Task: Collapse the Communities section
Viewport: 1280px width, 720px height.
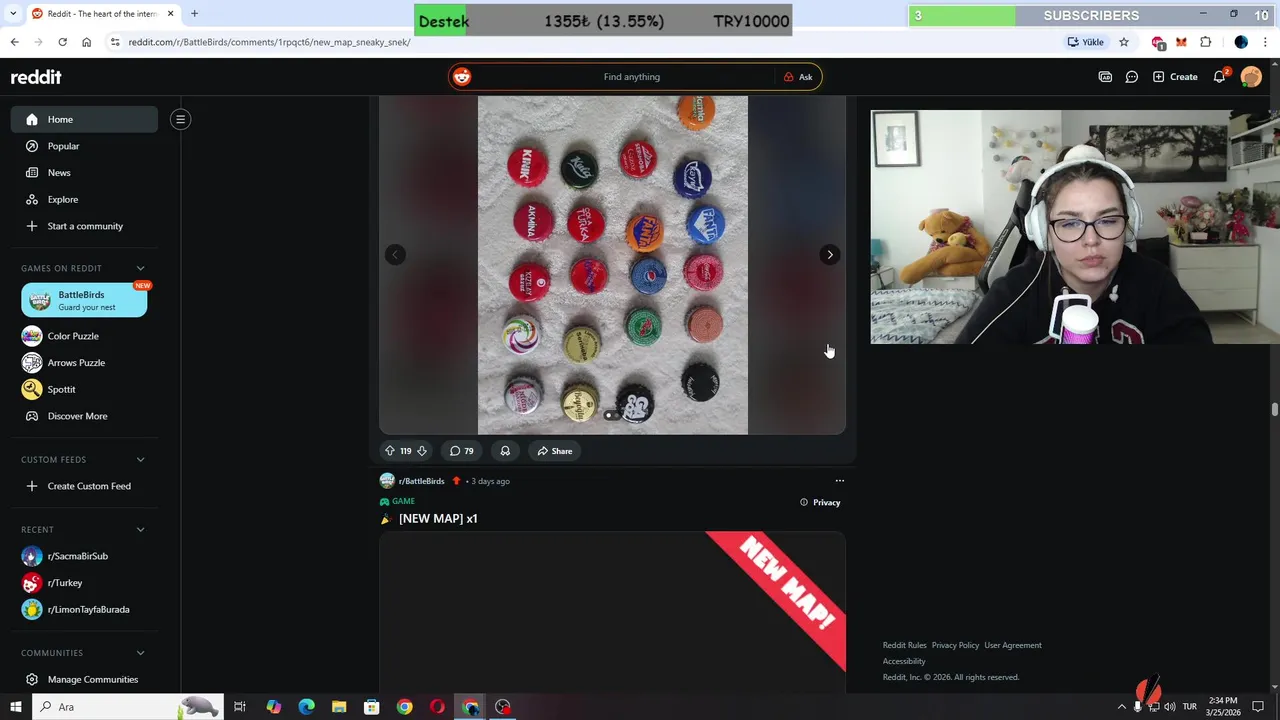Action: [x=140, y=653]
